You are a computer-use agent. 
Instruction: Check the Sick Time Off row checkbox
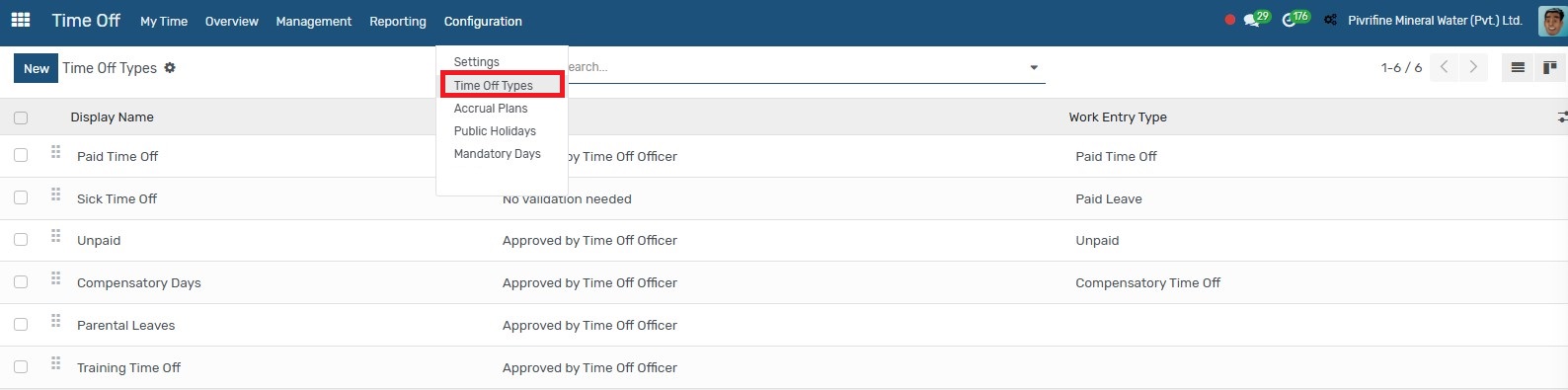[x=21, y=197]
